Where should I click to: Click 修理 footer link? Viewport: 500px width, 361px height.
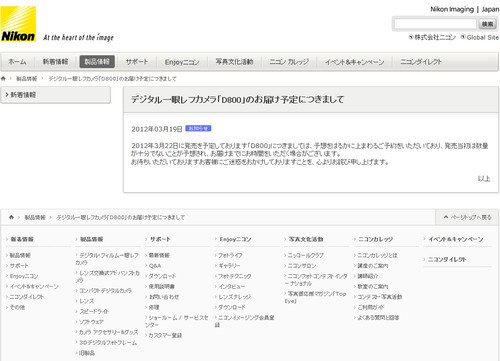click(154, 307)
